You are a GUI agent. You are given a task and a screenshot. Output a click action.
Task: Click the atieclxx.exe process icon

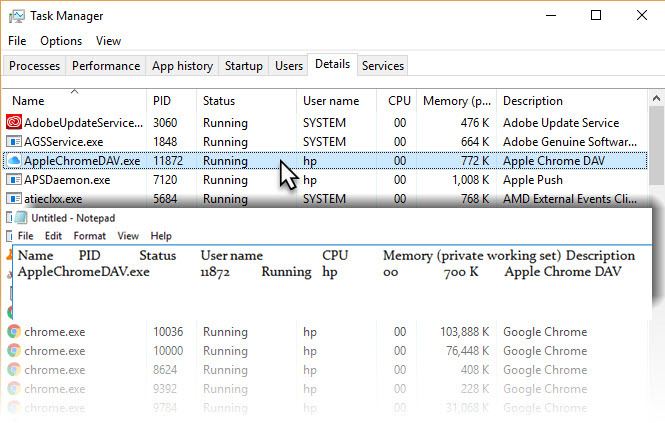pos(14,198)
